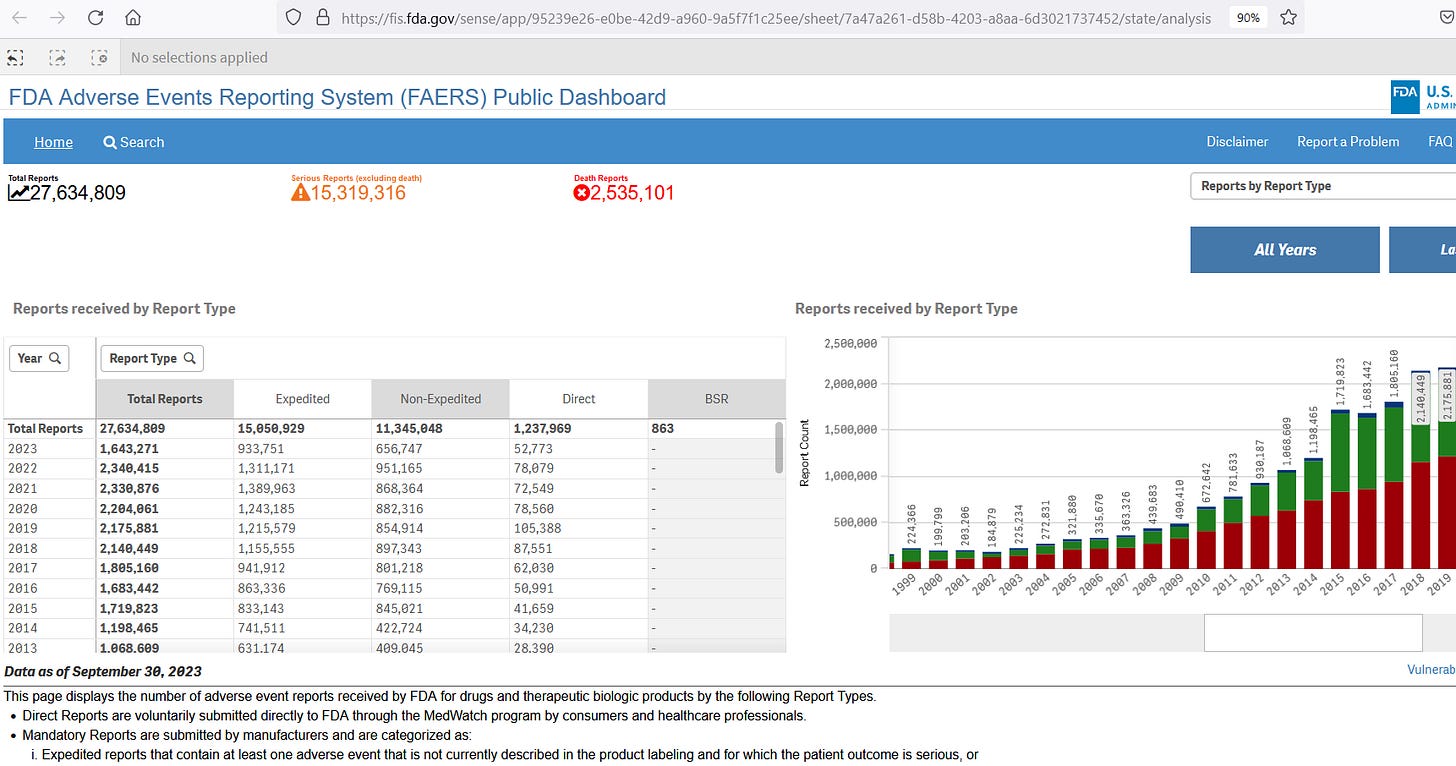Open the FAQ link
The width and height of the screenshot is (1456, 766).
[x=1440, y=142]
